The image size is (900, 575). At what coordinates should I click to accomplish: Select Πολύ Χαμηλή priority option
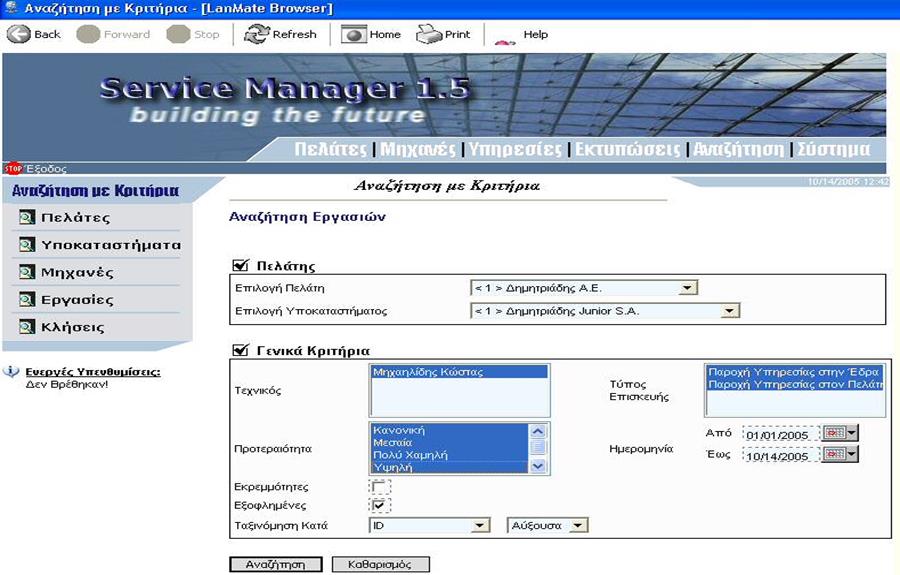449,454
